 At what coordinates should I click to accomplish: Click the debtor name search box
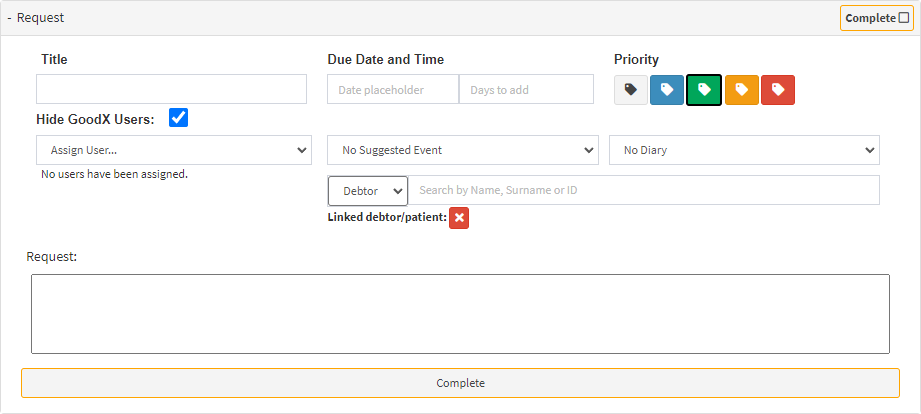coord(644,190)
